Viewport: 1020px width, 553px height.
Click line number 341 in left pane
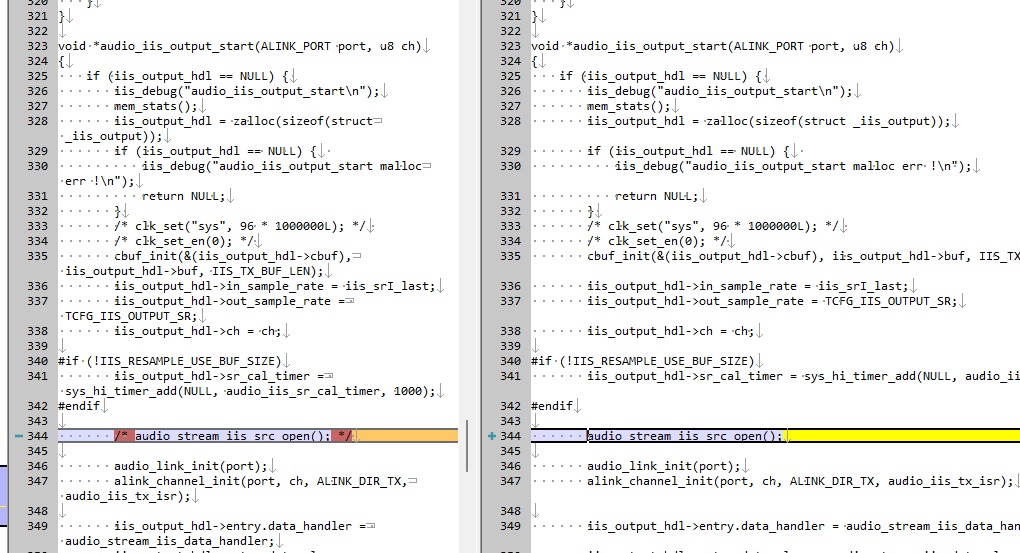pyautogui.click(x=37, y=375)
